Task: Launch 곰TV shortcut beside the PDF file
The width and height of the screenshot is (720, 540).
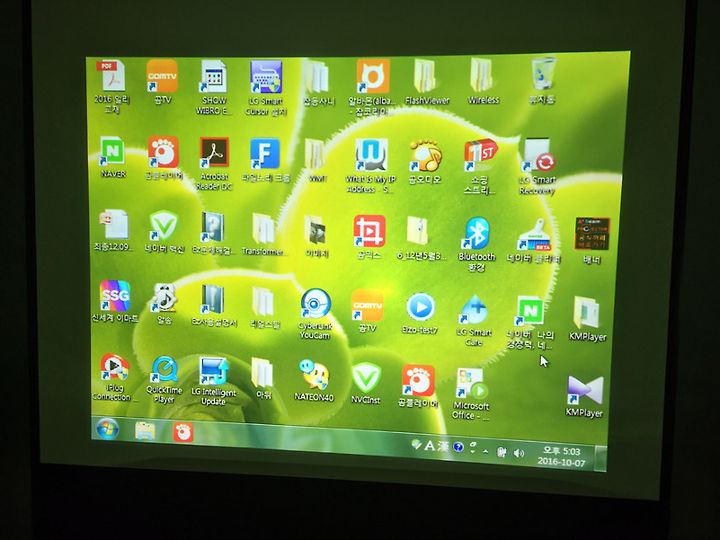Action: (162, 82)
